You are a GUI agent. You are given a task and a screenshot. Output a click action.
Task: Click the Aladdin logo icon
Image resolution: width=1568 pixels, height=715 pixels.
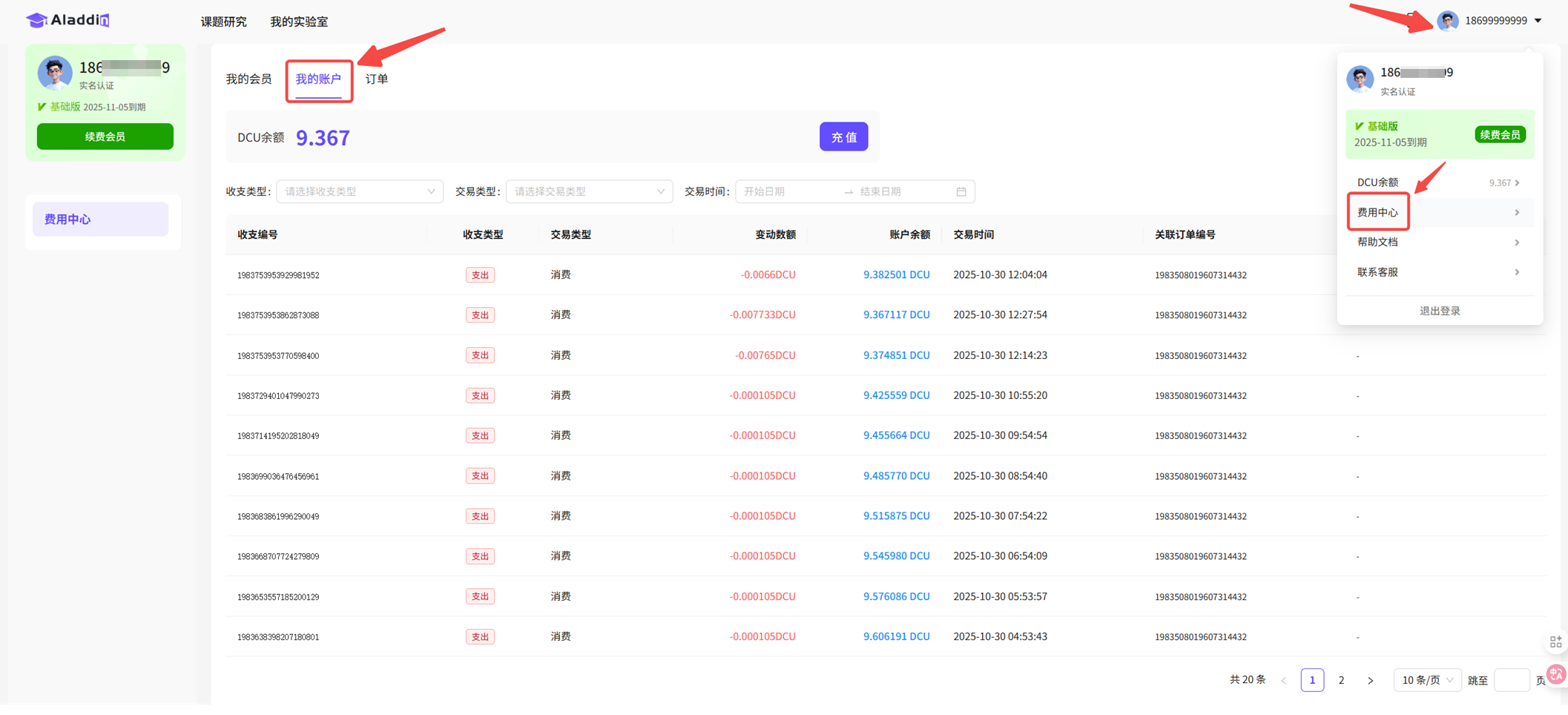point(36,20)
